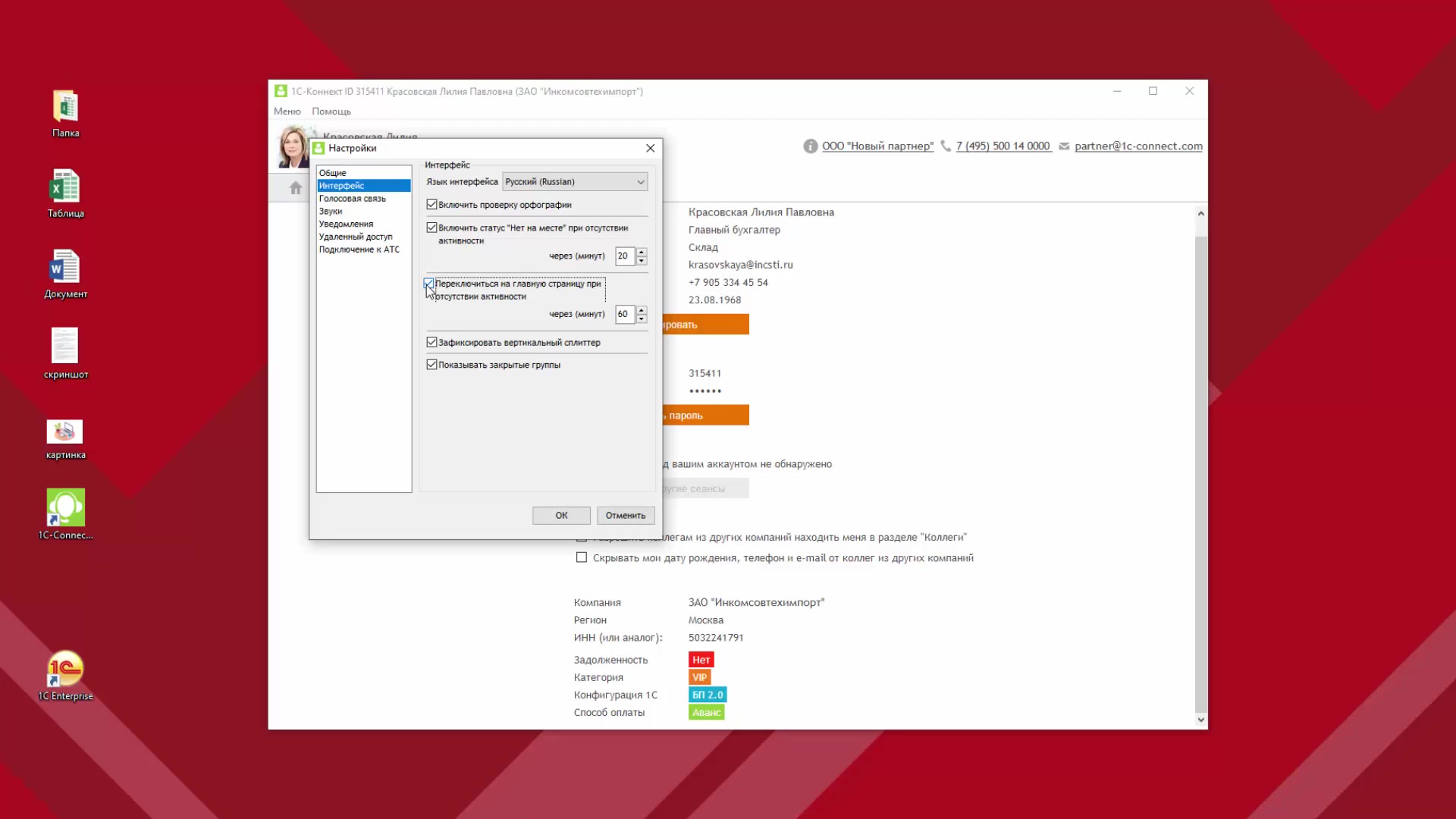The width and height of the screenshot is (1456, 819).
Task: Select Интерфейс in settings list
Action: [x=364, y=186]
